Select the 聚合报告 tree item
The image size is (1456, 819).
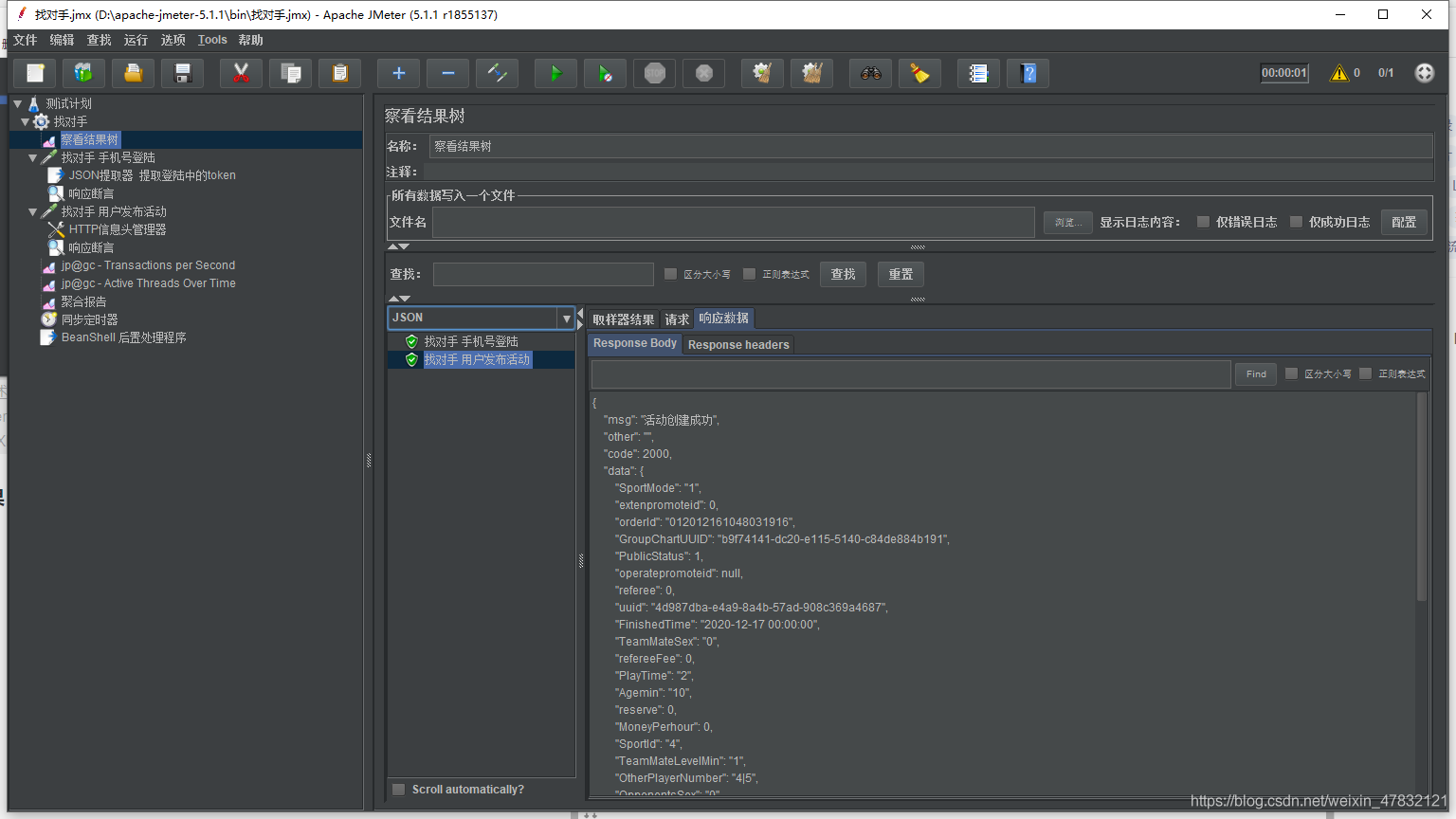coord(83,301)
